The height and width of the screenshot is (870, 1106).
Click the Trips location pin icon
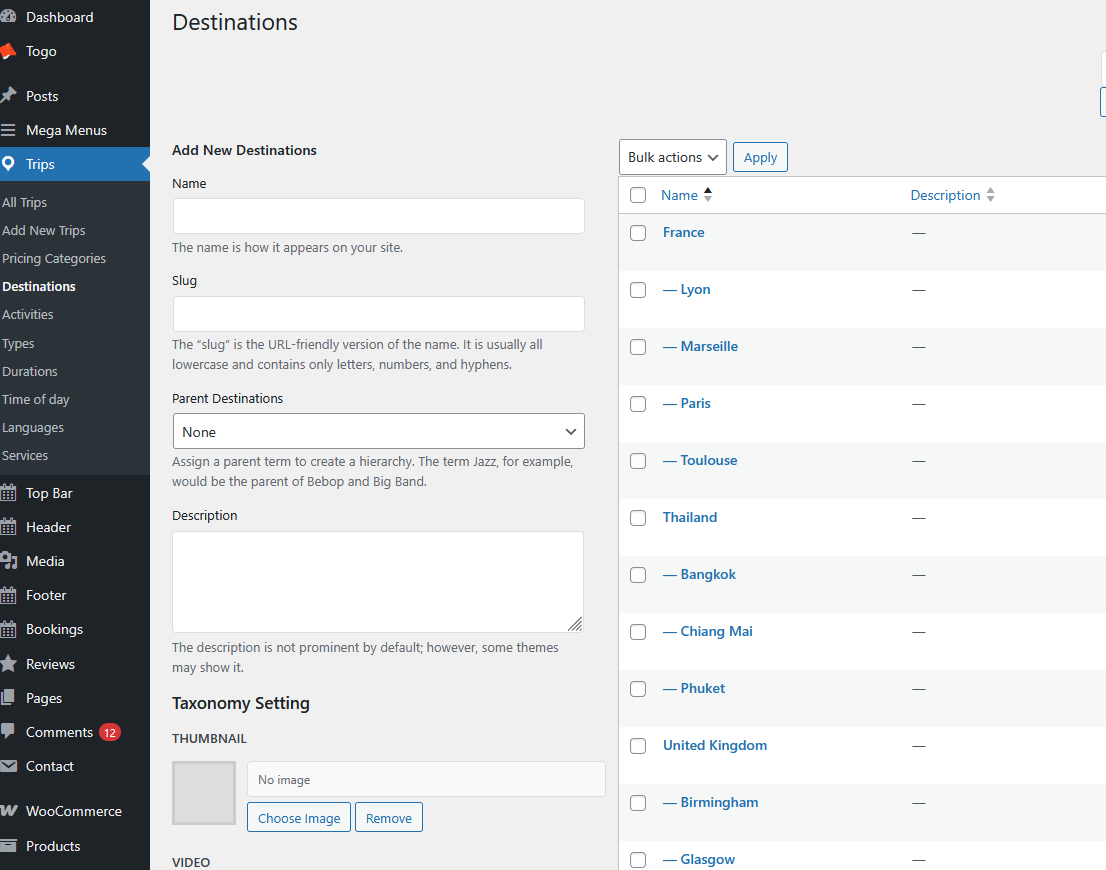tap(8, 164)
